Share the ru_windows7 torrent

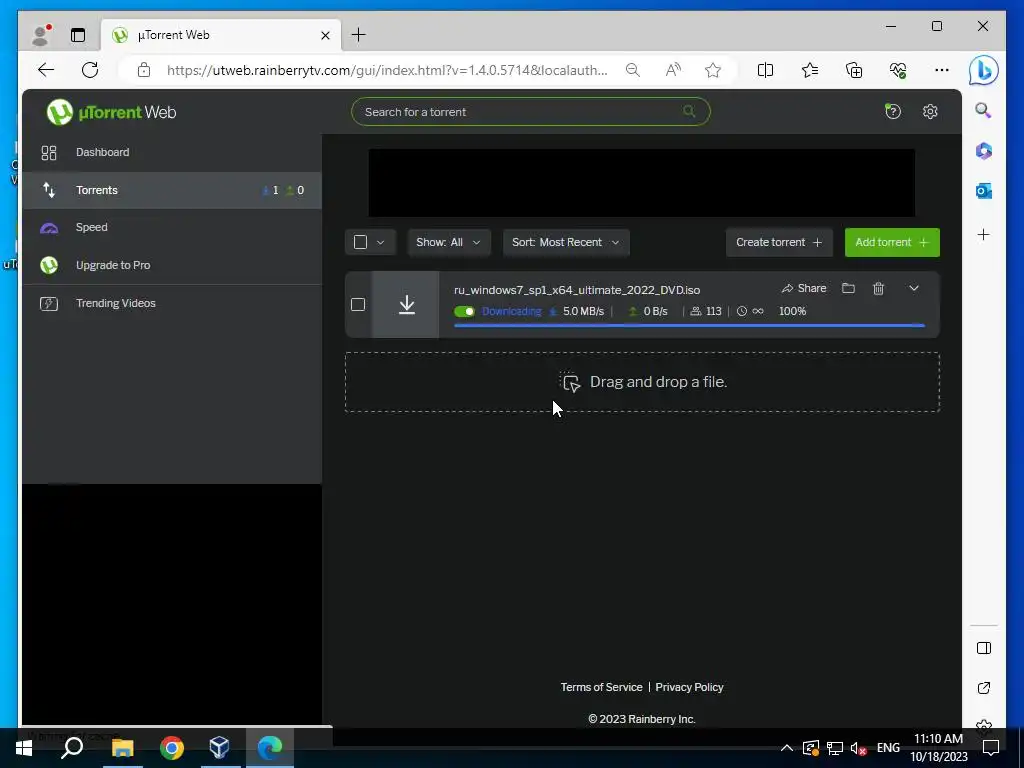804,288
